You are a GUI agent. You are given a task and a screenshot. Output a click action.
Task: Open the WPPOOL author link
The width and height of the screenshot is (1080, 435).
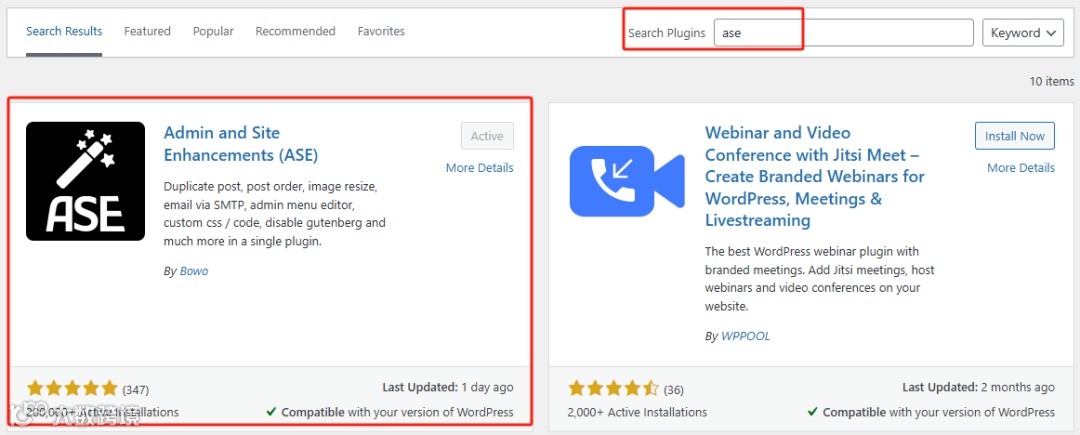pos(745,337)
